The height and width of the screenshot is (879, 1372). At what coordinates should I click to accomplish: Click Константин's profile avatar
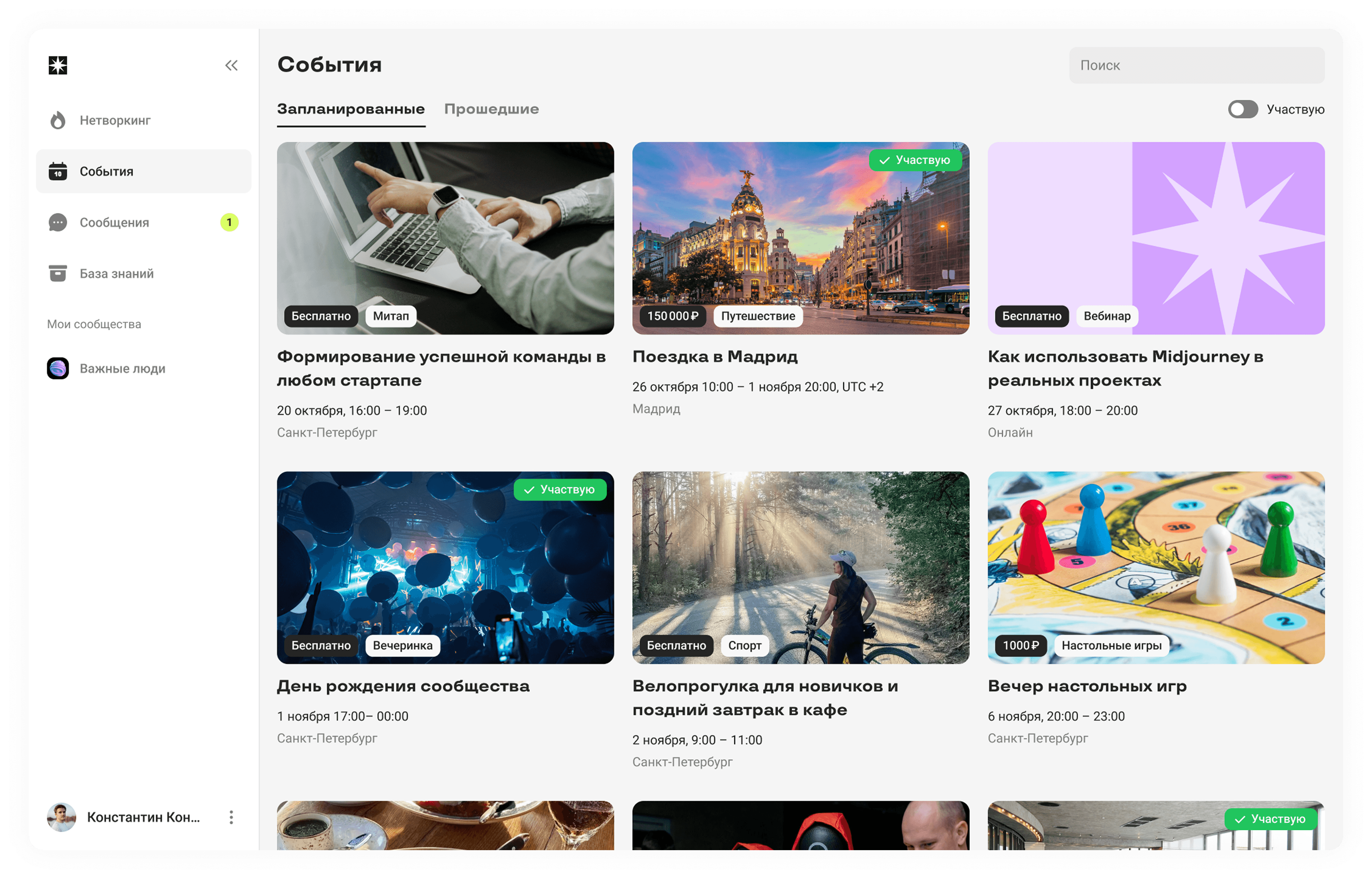coord(62,817)
